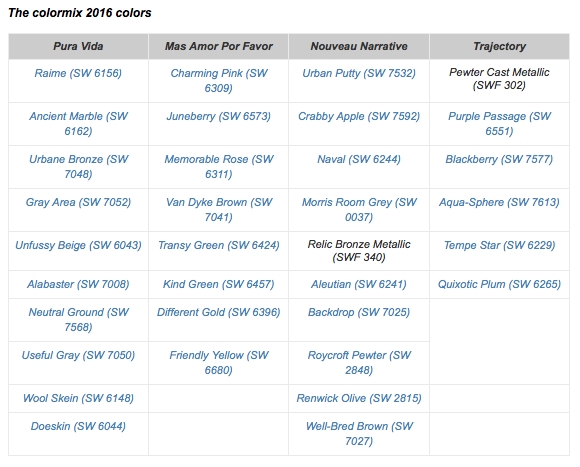Open Friendly Yellow (SW 6680) link

(x=219, y=362)
